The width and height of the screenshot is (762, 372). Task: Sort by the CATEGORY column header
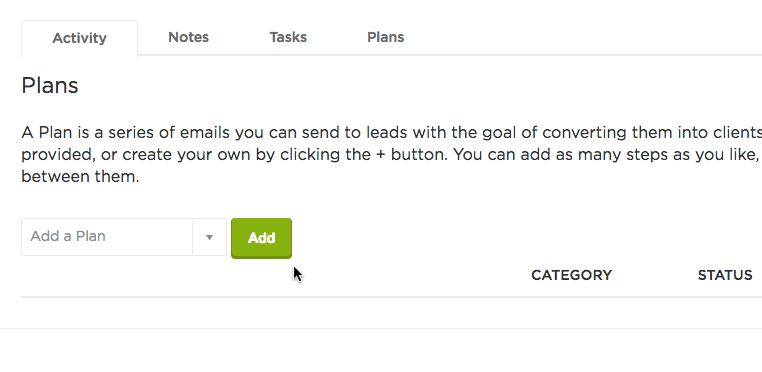(x=572, y=275)
